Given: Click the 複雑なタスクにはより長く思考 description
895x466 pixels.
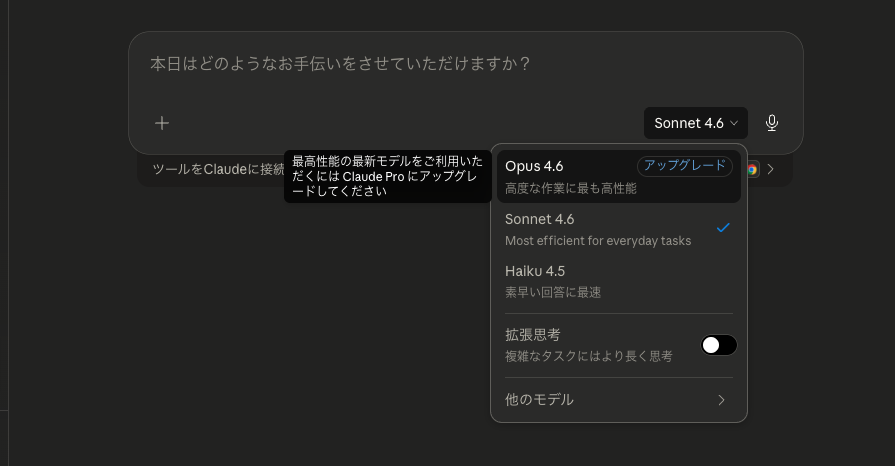Looking at the screenshot, I should tap(589, 356).
